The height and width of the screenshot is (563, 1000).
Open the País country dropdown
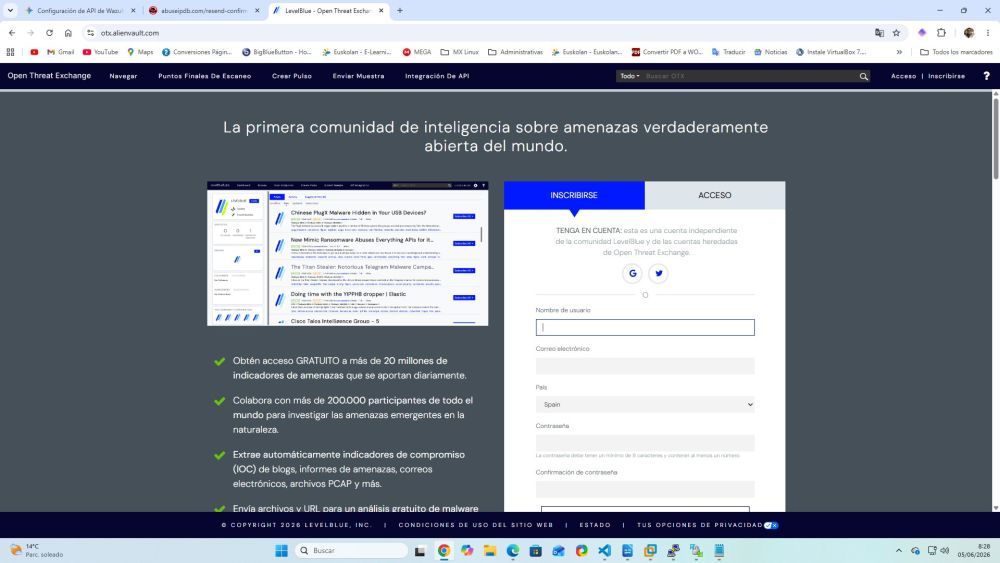coord(645,404)
